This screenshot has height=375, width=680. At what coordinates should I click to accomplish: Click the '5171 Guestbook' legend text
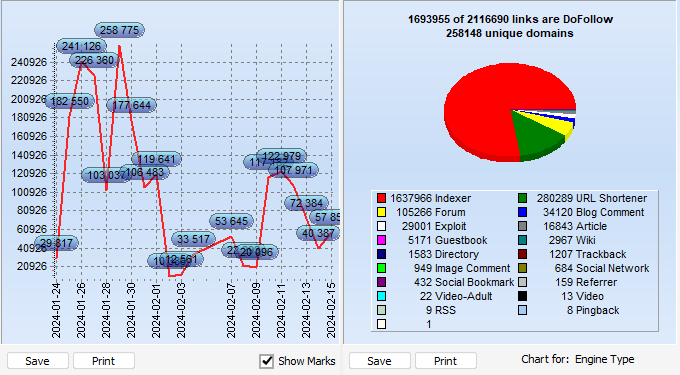448,240
